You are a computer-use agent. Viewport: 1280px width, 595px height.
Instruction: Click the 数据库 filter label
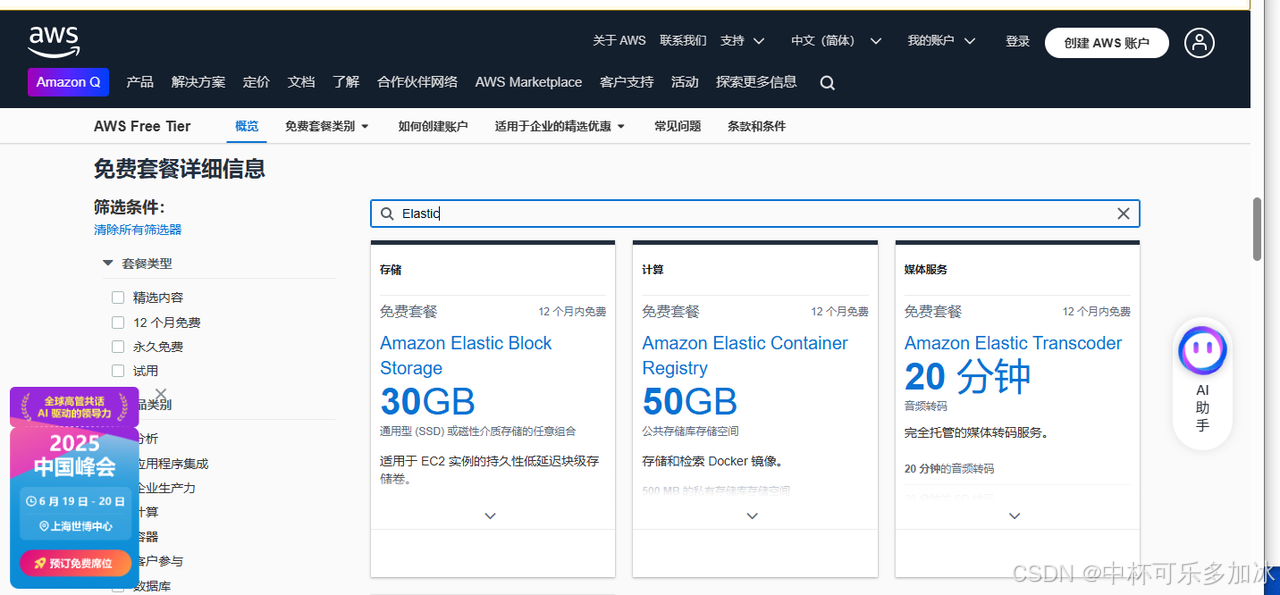(153, 586)
